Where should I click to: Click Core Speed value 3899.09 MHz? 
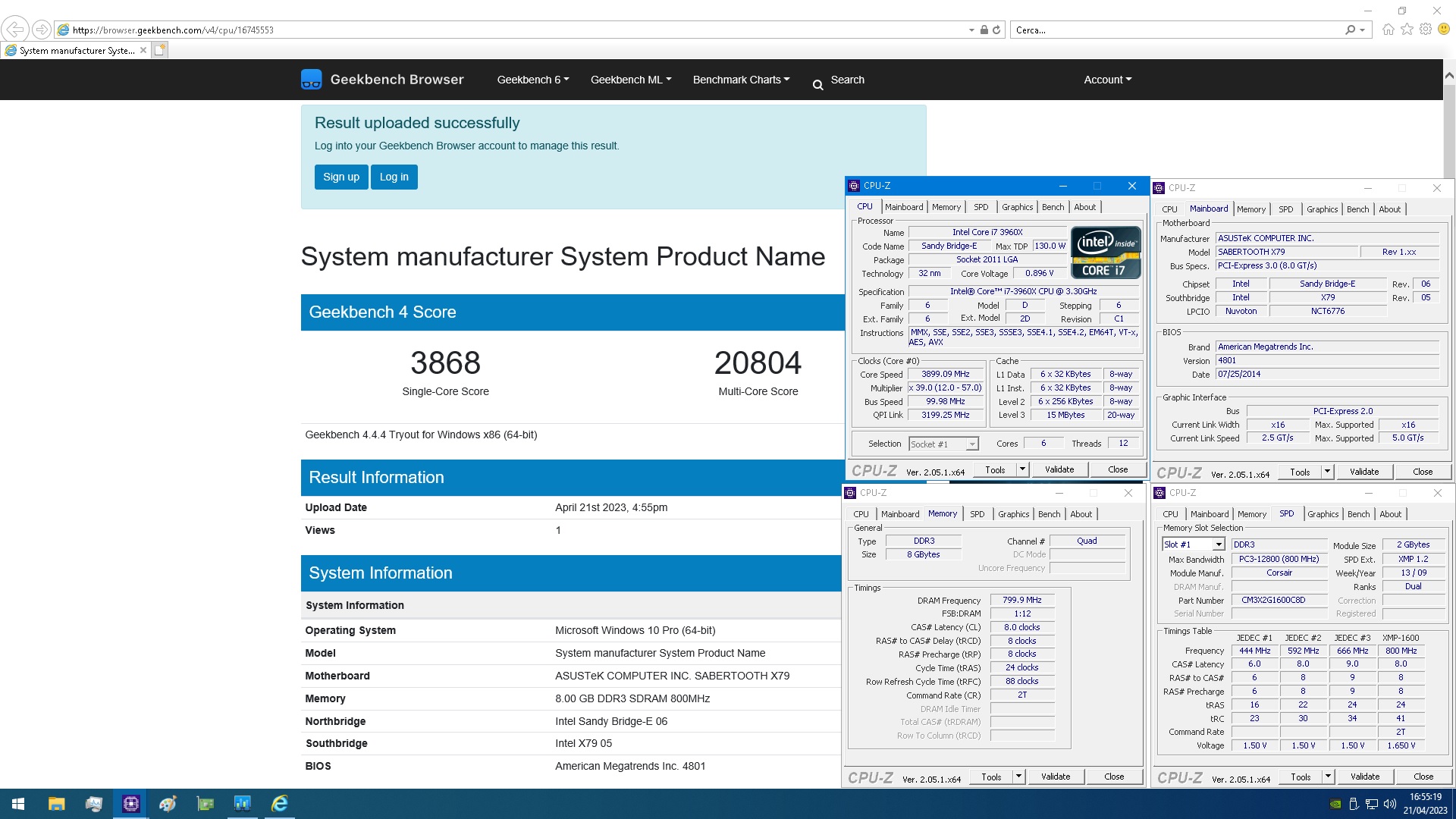[x=945, y=375]
